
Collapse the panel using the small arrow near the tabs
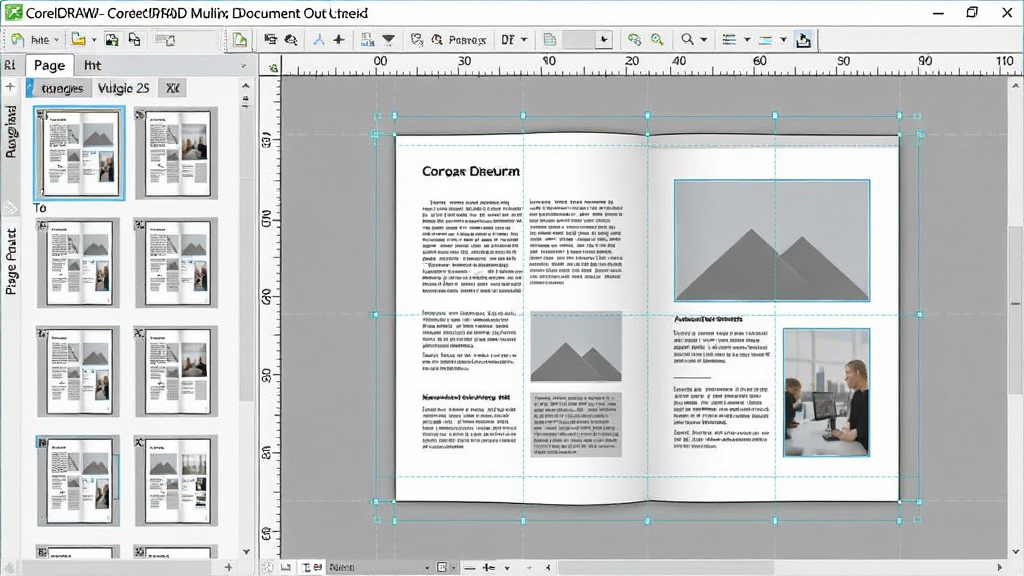tap(244, 66)
